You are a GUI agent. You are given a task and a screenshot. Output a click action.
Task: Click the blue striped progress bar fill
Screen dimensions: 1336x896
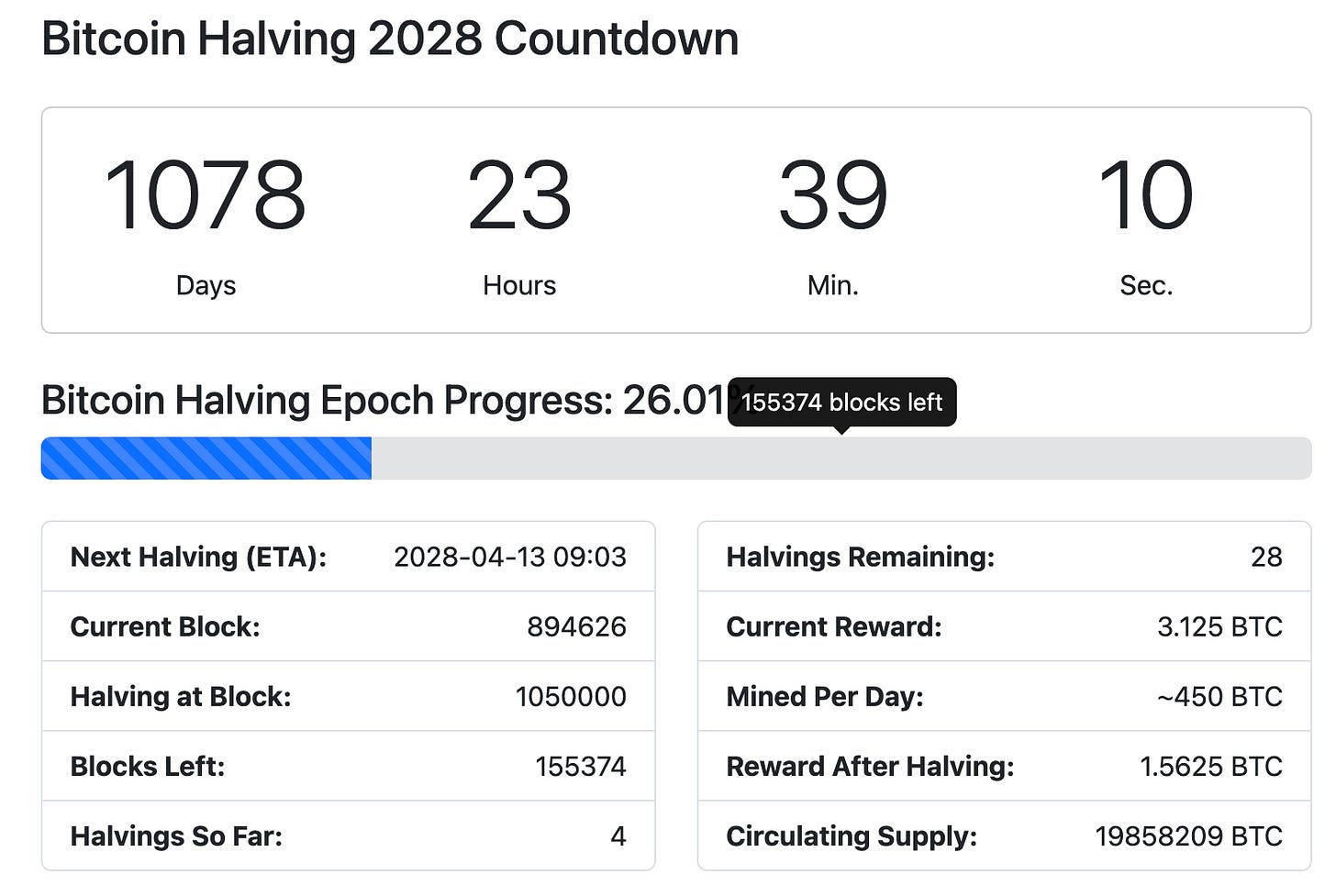tap(206, 459)
